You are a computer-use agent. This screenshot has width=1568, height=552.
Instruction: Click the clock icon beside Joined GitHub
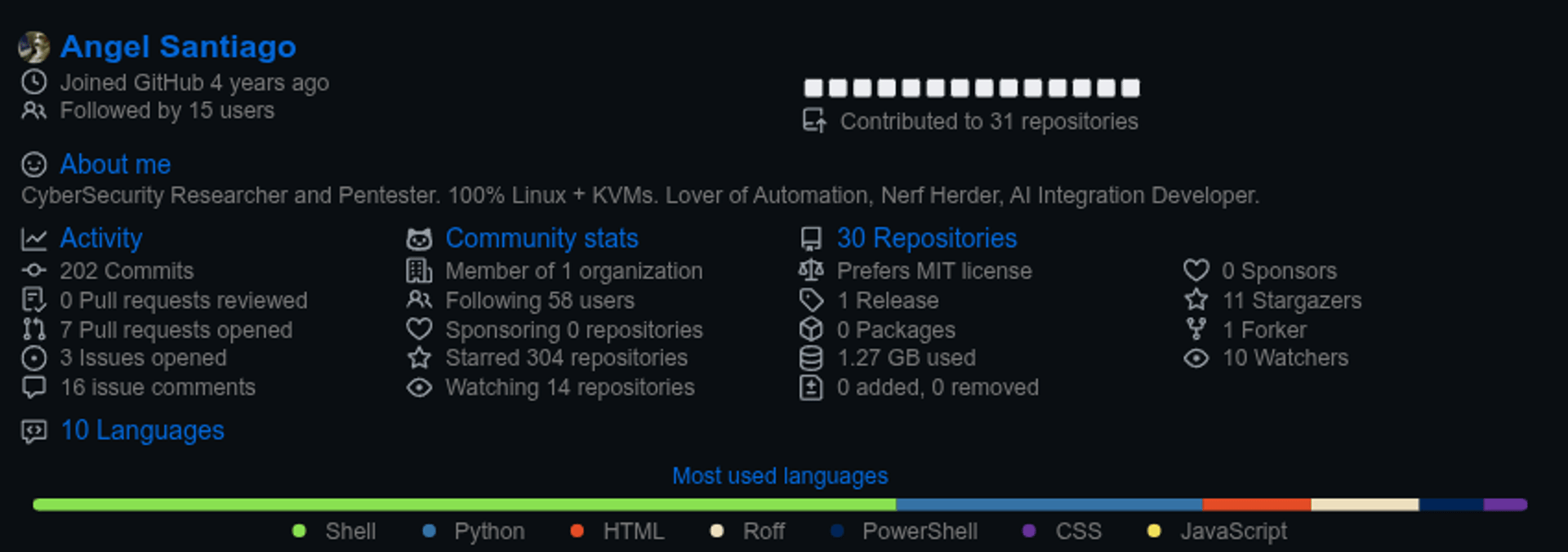tap(33, 82)
